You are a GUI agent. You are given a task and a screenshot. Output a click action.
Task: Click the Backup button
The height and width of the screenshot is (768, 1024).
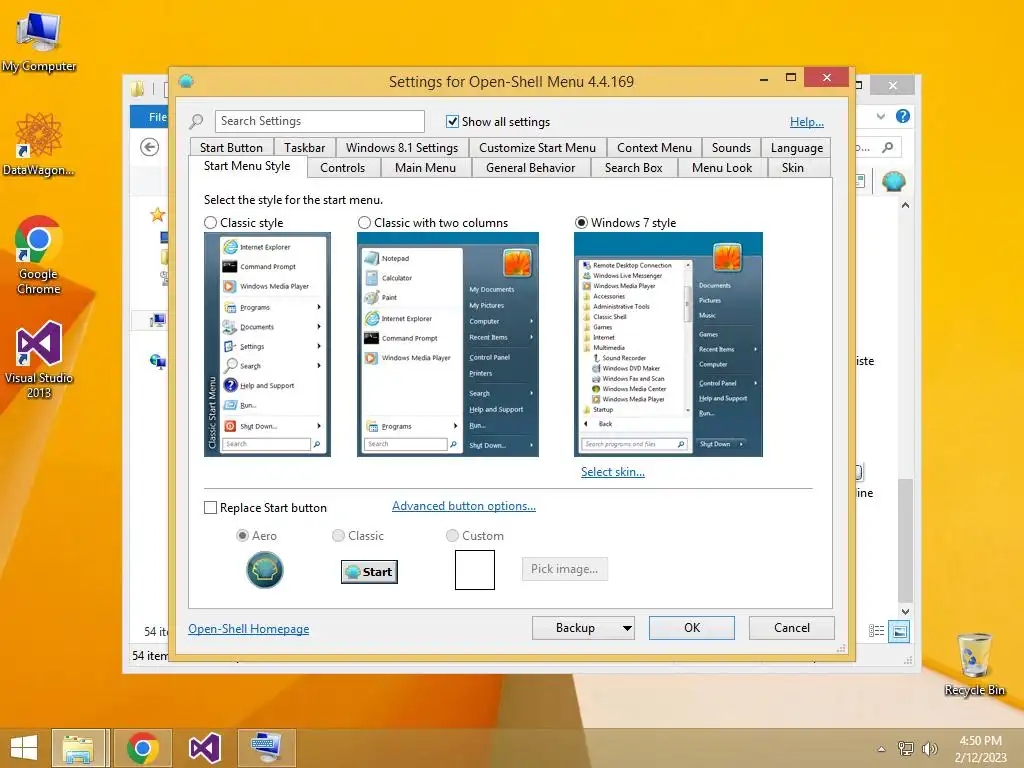pyautogui.click(x=575, y=628)
